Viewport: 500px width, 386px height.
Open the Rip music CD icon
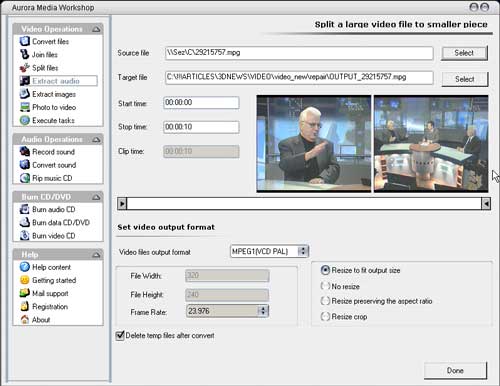click(x=25, y=178)
